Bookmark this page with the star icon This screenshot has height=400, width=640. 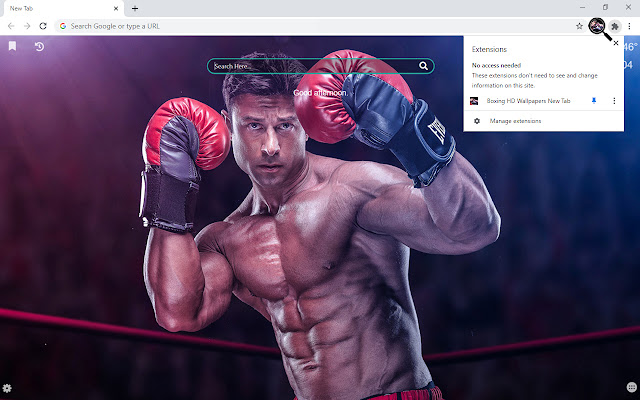point(579,26)
